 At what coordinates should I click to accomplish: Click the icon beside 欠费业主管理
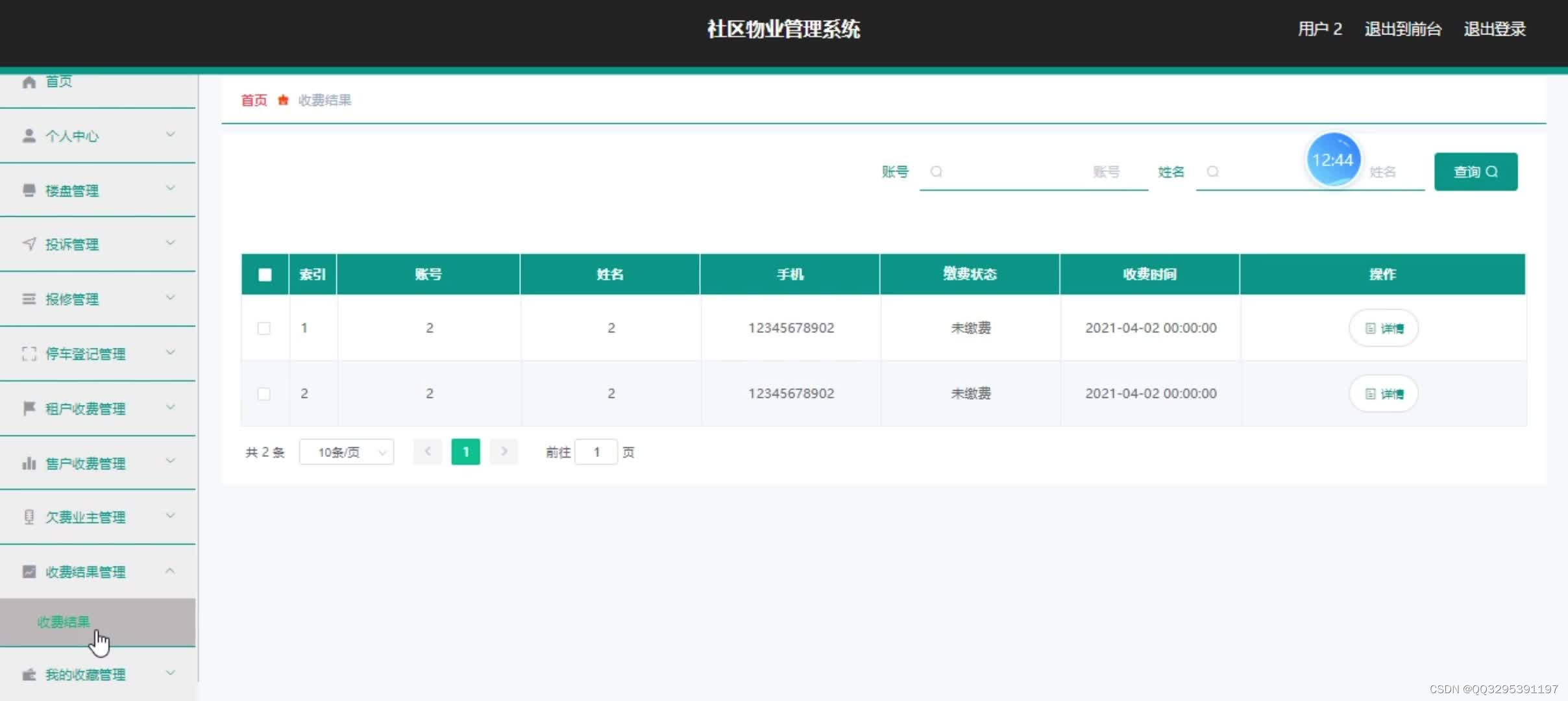tap(29, 517)
